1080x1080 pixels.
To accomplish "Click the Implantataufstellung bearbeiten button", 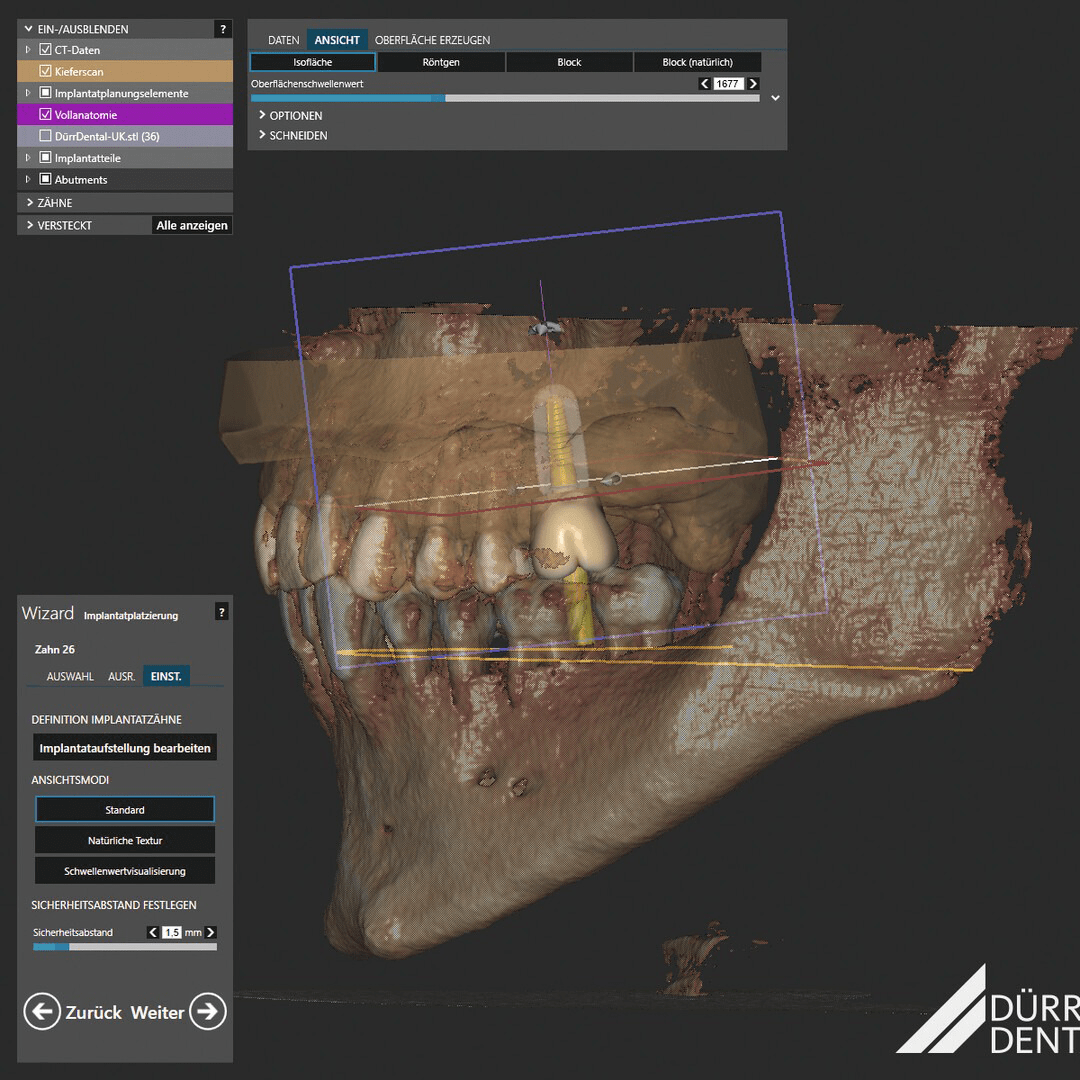I will [124, 747].
